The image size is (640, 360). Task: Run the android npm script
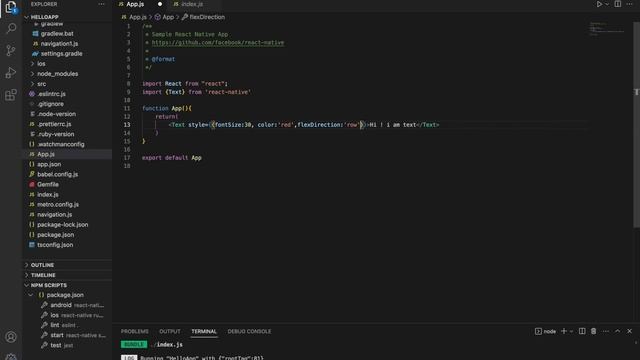61,305
